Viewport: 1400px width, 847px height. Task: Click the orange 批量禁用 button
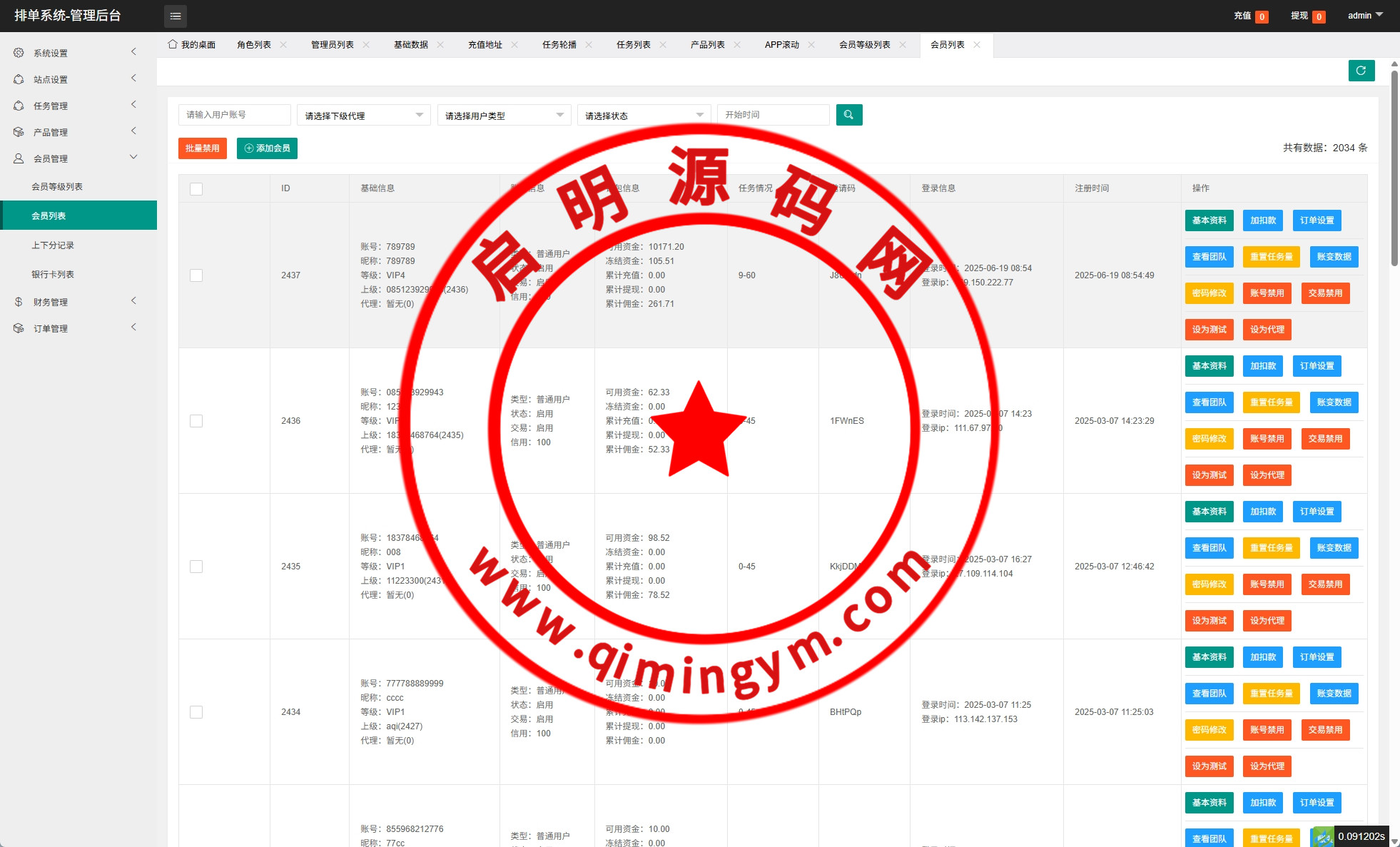pos(202,148)
